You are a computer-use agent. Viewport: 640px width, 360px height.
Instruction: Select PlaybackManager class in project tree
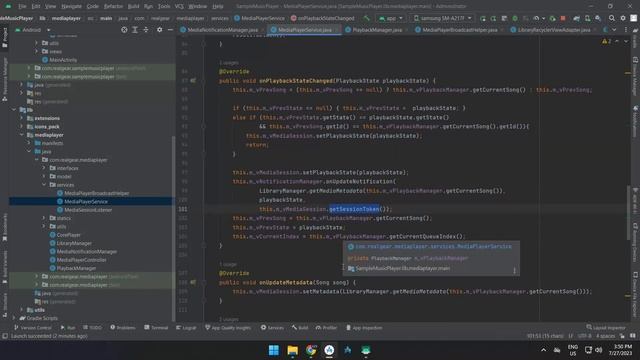click(76, 268)
